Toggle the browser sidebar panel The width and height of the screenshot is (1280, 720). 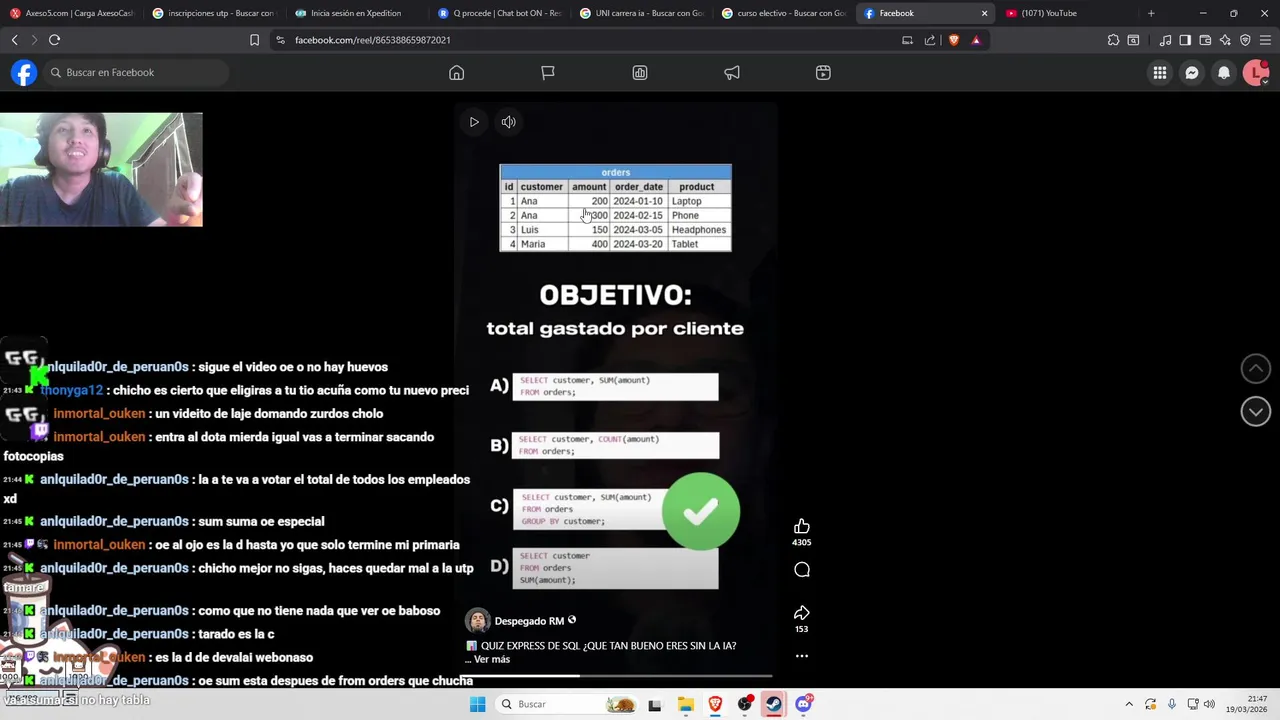pos(1185,40)
